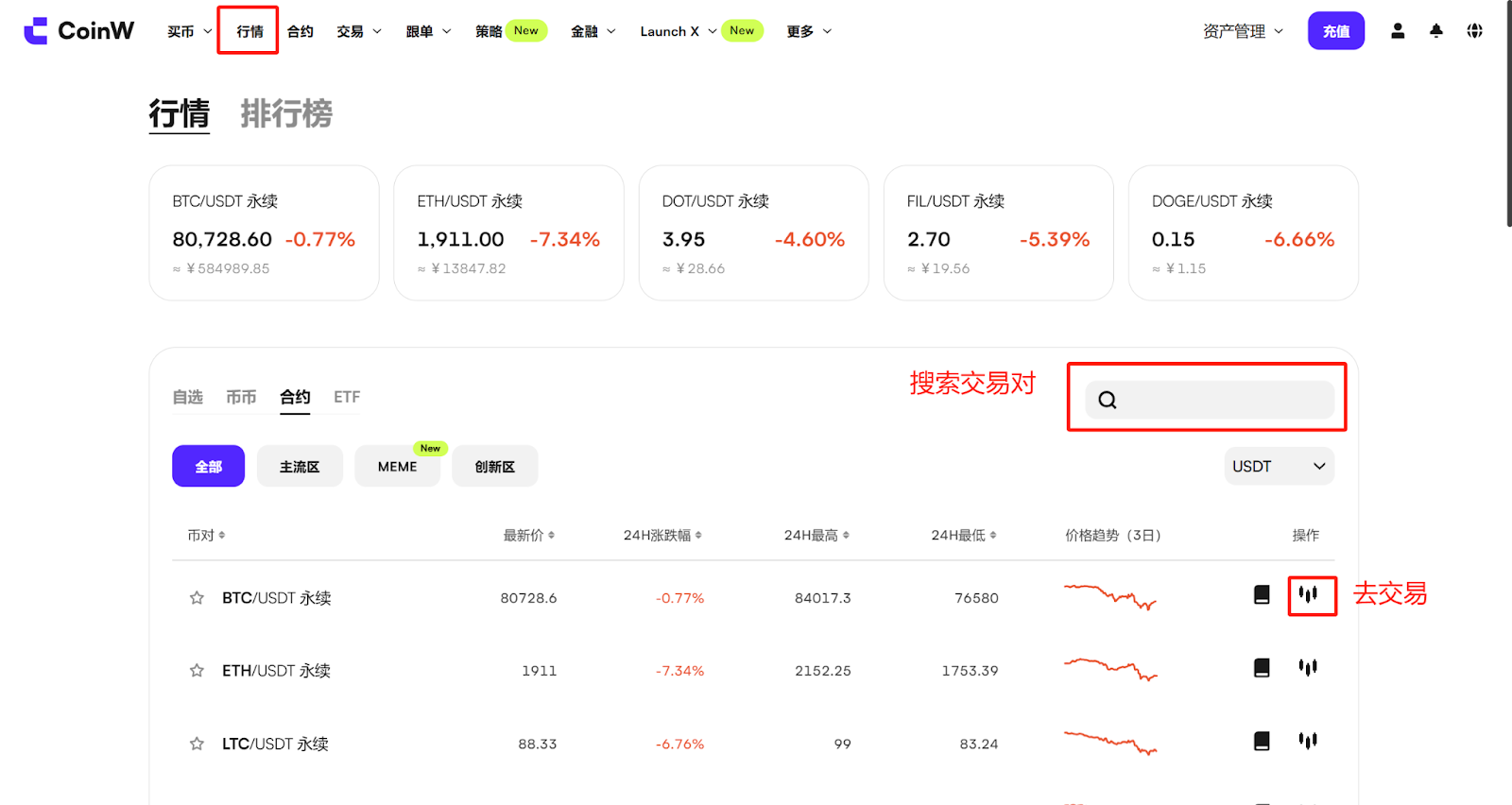Favorite LTC/USDT with the star
This screenshot has height=805, width=1512.
click(197, 745)
